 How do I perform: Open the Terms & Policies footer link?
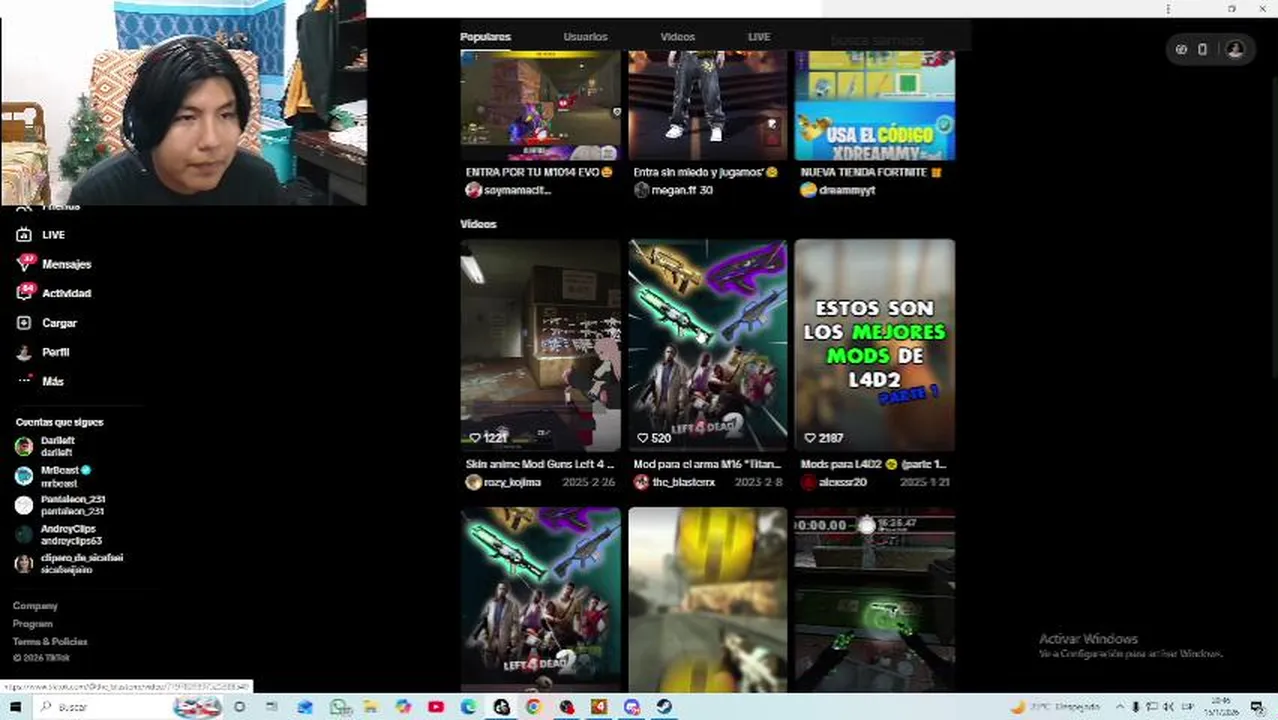click(x=50, y=642)
